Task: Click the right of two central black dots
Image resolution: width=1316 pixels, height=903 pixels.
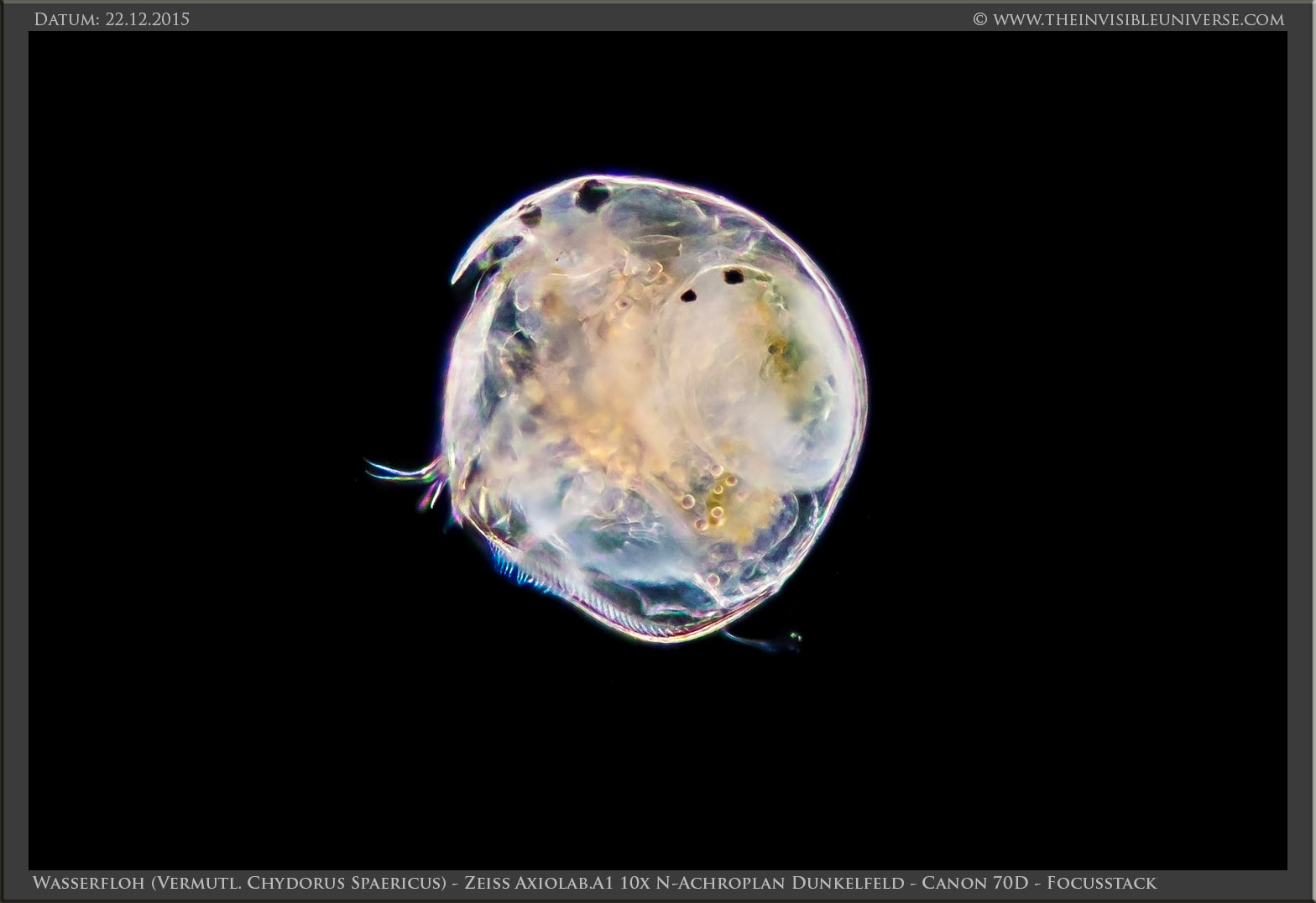Action: (734, 275)
